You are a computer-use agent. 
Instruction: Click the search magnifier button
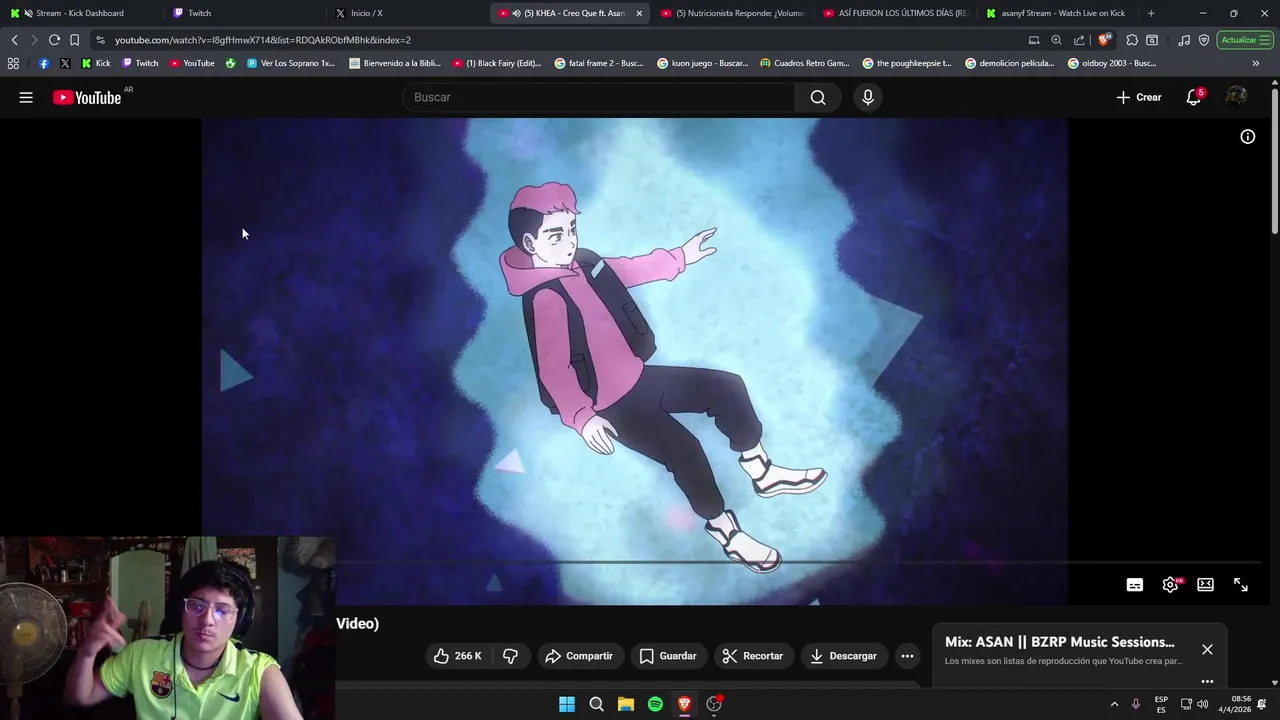(x=818, y=97)
